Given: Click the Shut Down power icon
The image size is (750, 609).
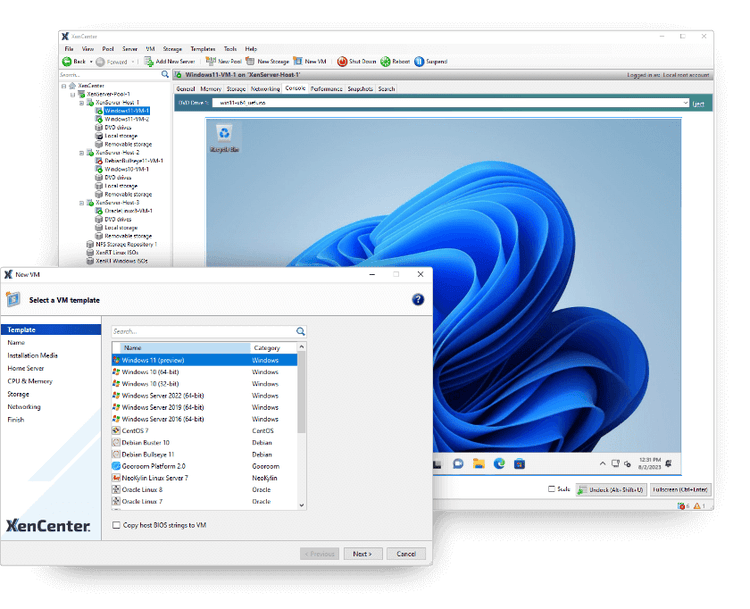Looking at the screenshot, I should point(342,62).
